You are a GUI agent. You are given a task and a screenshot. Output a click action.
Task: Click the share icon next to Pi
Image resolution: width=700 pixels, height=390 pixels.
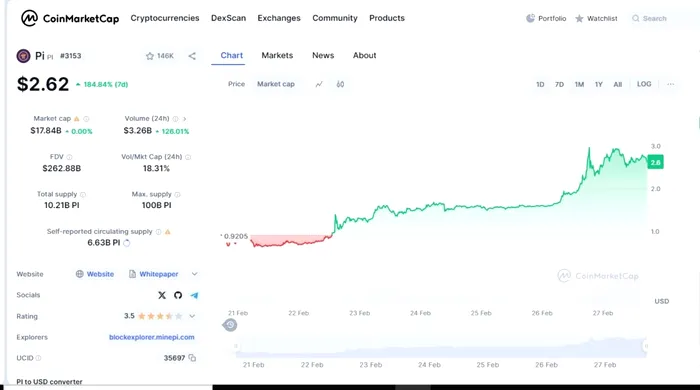(192, 56)
